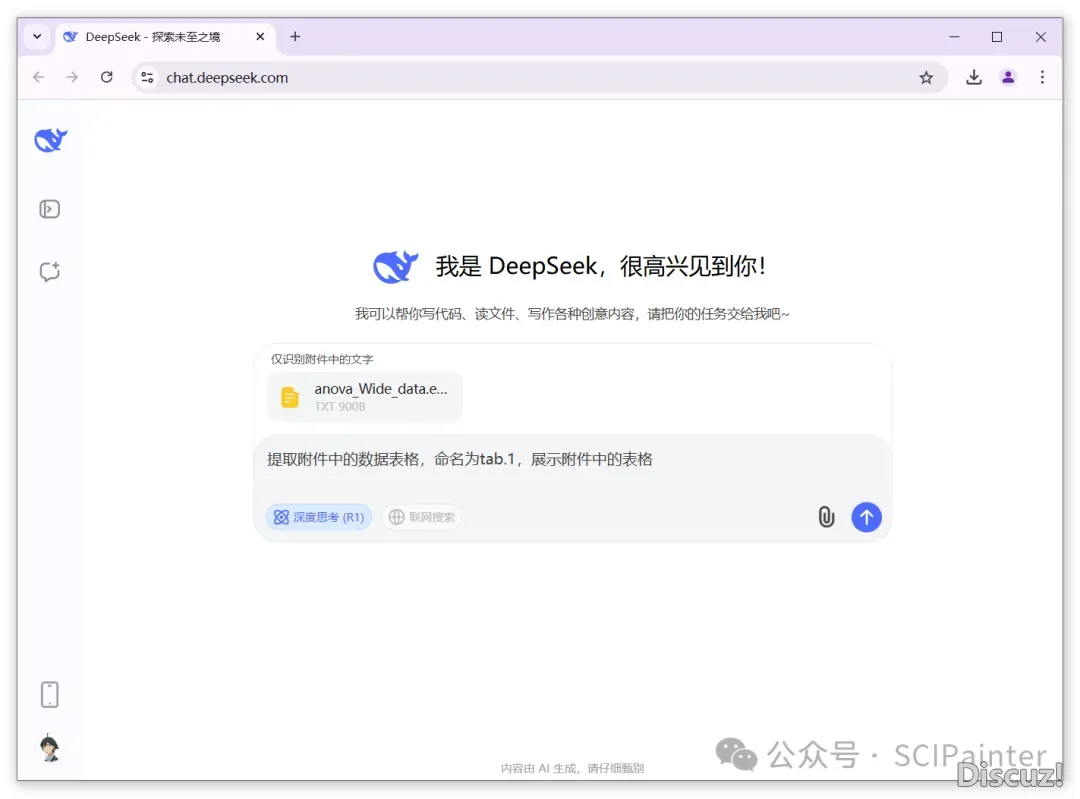Viewport: 1080px width, 799px height.
Task: Click the large DeepSeek whale logo beside heading
Action: point(396,267)
